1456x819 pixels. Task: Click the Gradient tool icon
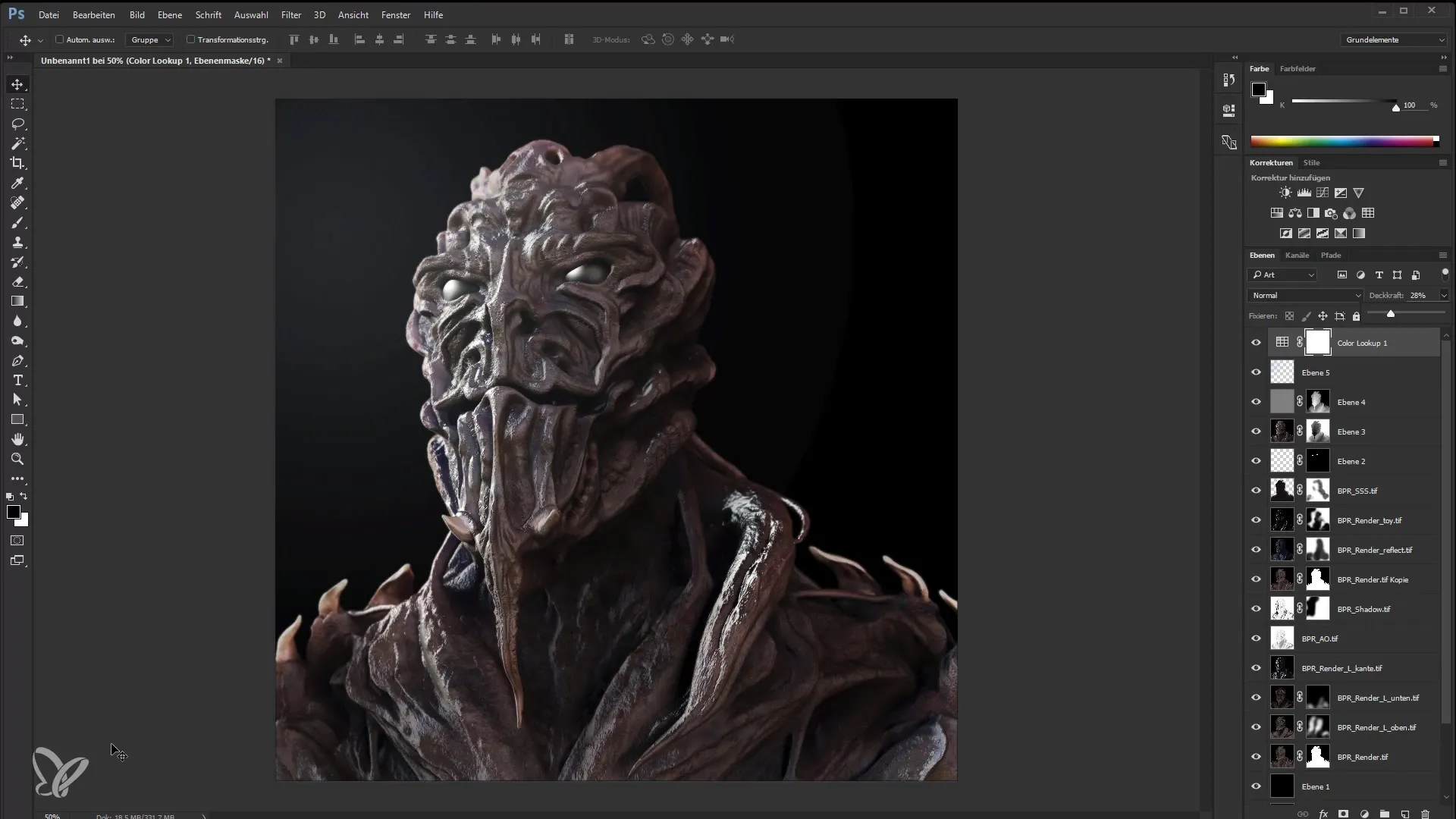pos(17,301)
